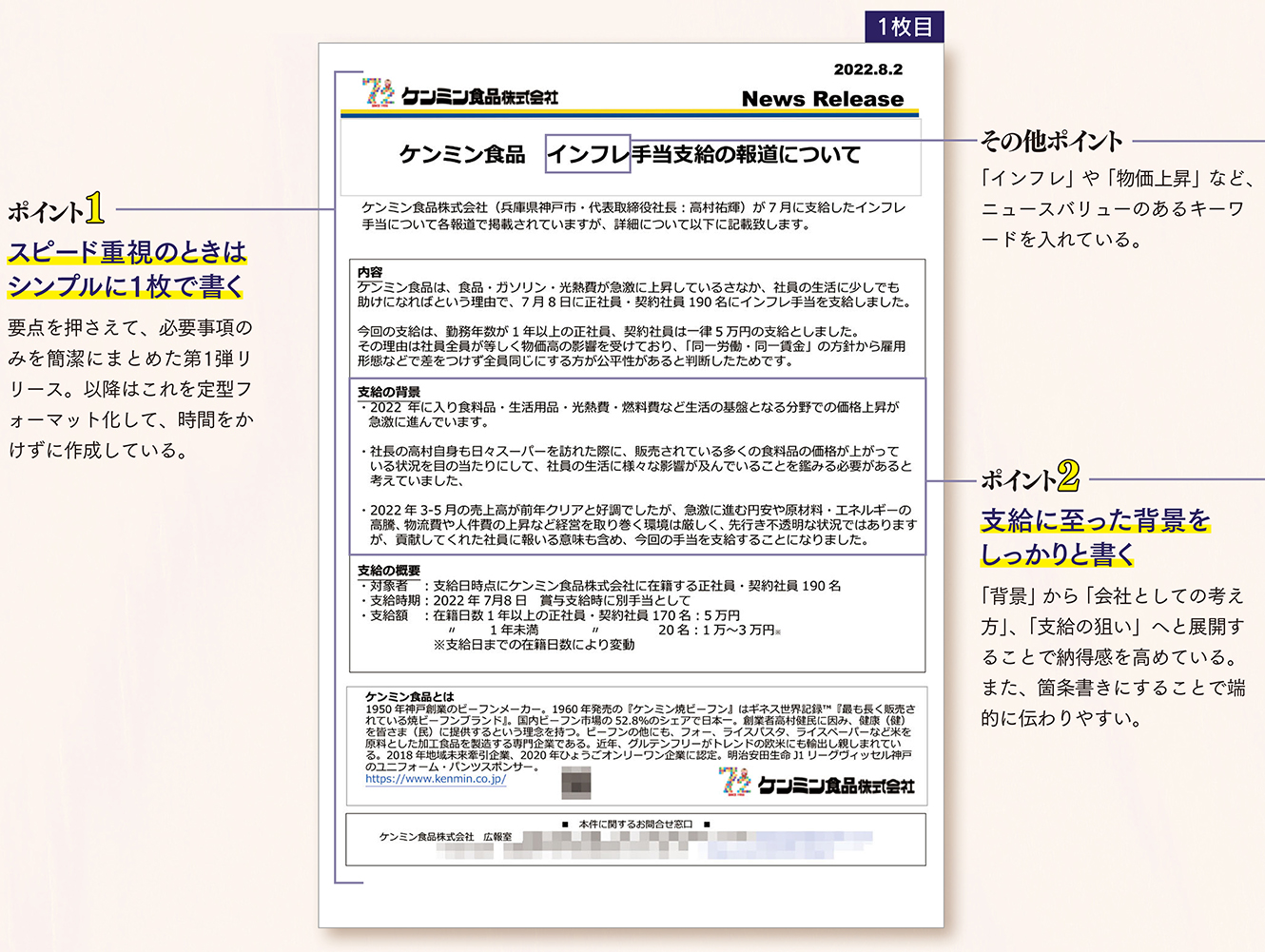The width and height of the screenshot is (1265, 952).
Task: Click the bullet beginning '・2022 年 3-5 月の売上高'
Action: [x=638, y=525]
